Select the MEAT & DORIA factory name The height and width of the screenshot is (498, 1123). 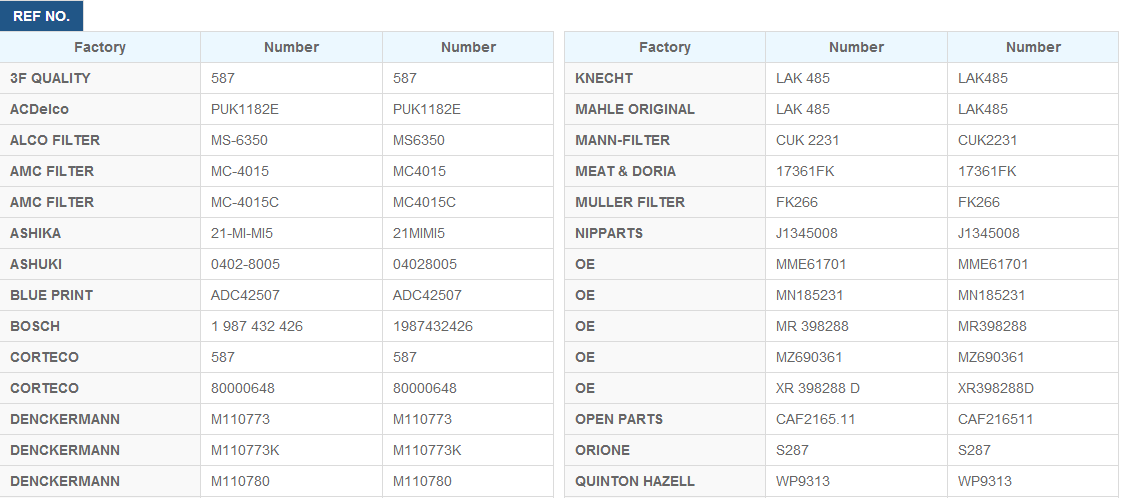point(625,171)
